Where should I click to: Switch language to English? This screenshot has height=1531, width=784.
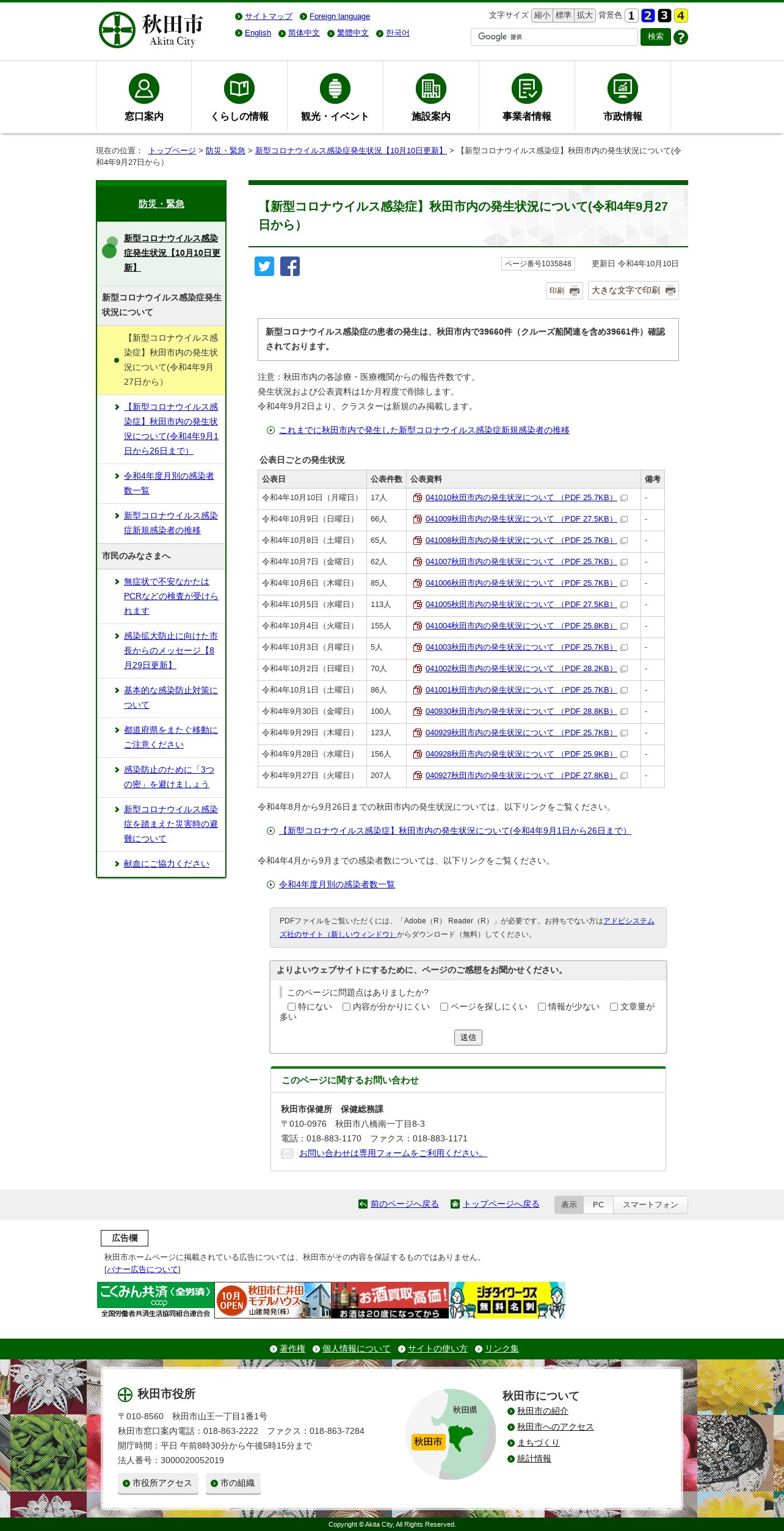(x=258, y=33)
